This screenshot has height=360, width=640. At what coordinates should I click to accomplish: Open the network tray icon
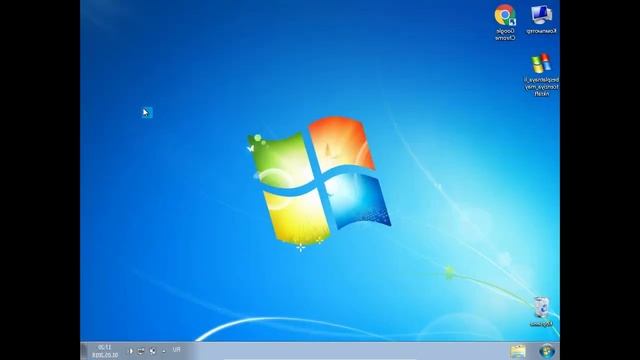[141, 351]
